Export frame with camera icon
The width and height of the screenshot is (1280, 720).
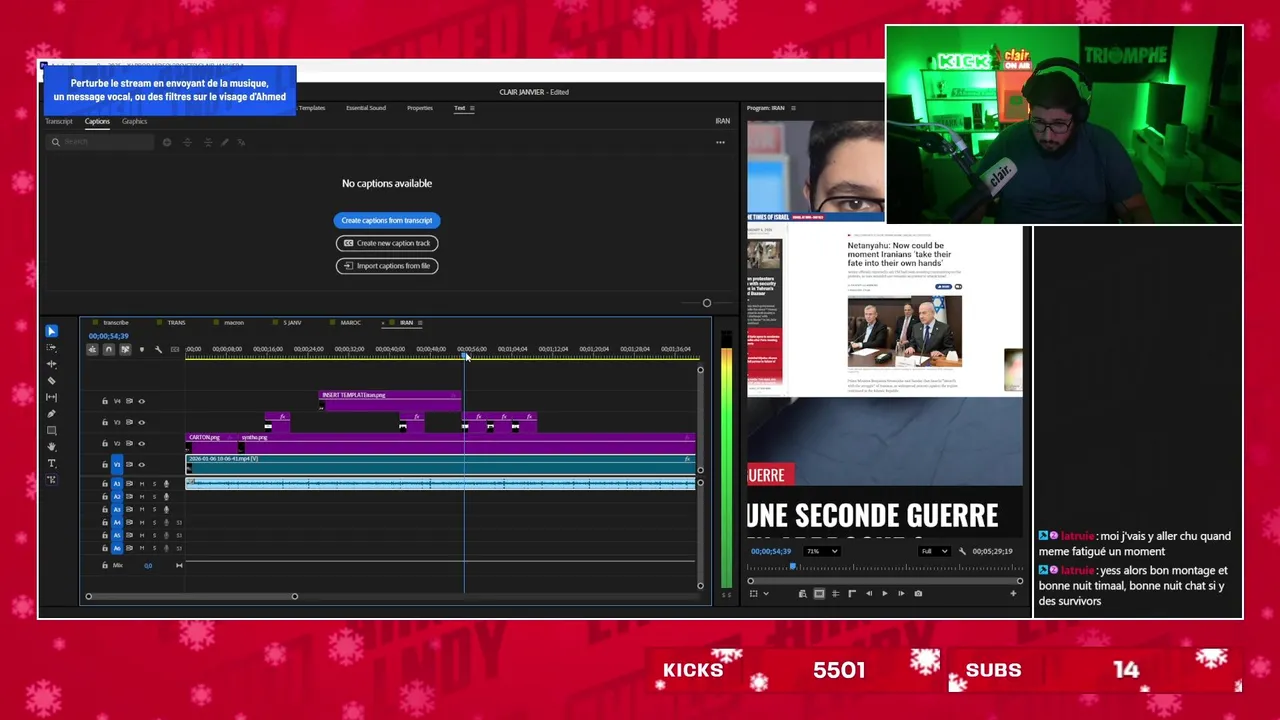[x=918, y=593]
